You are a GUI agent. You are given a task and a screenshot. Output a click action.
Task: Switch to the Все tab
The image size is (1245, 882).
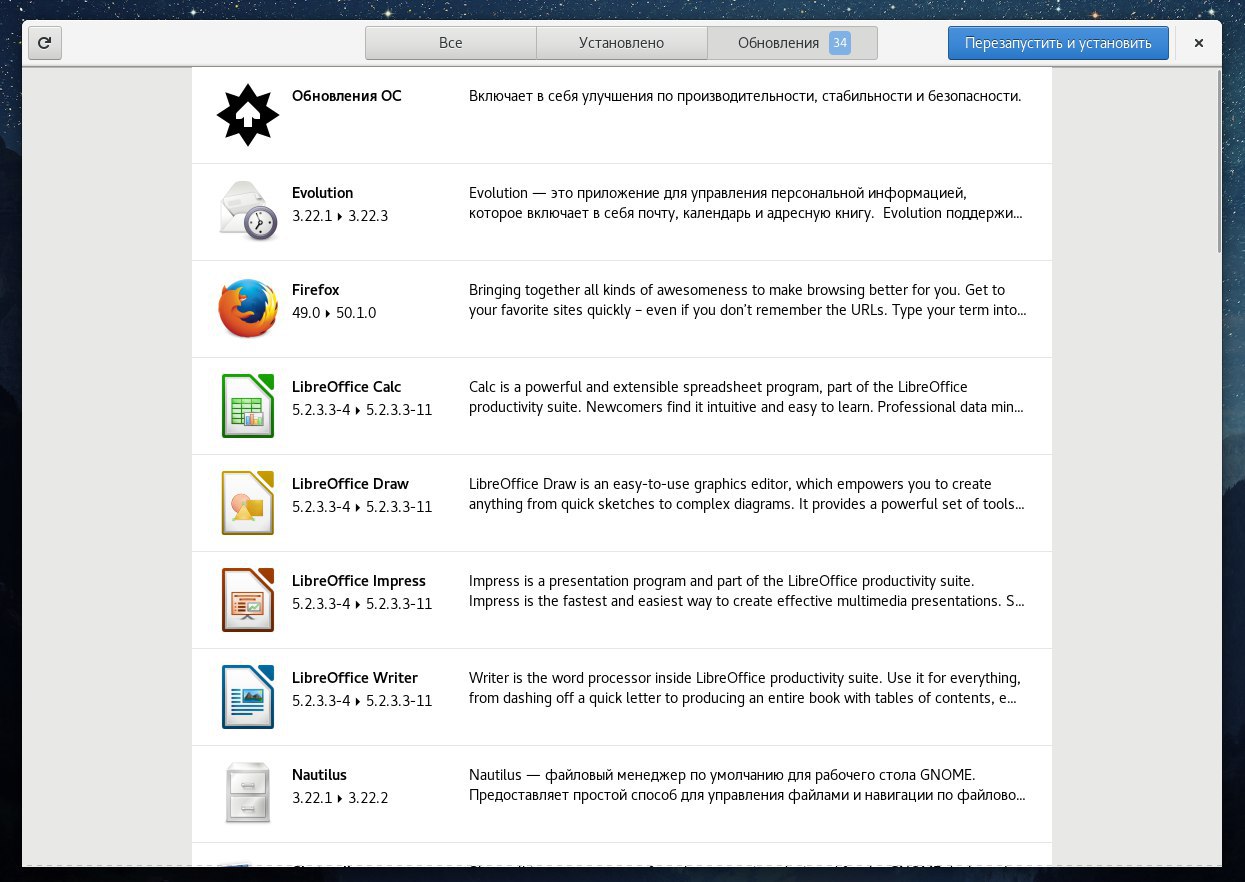click(450, 43)
